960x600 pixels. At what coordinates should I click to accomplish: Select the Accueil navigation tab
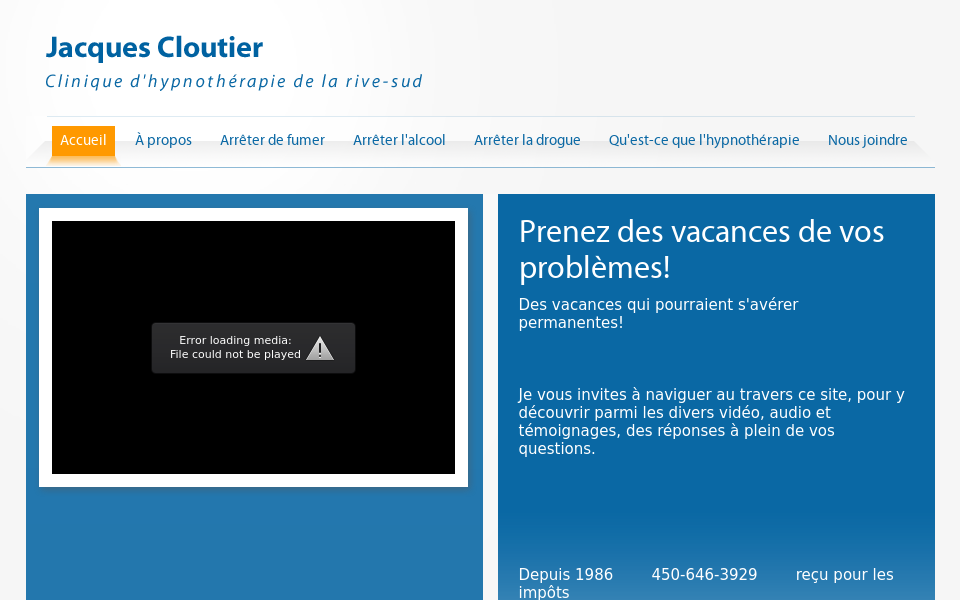coord(84,140)
